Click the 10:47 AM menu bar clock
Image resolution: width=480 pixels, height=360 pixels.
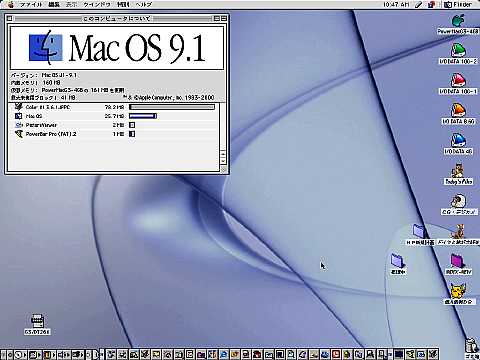396,5
